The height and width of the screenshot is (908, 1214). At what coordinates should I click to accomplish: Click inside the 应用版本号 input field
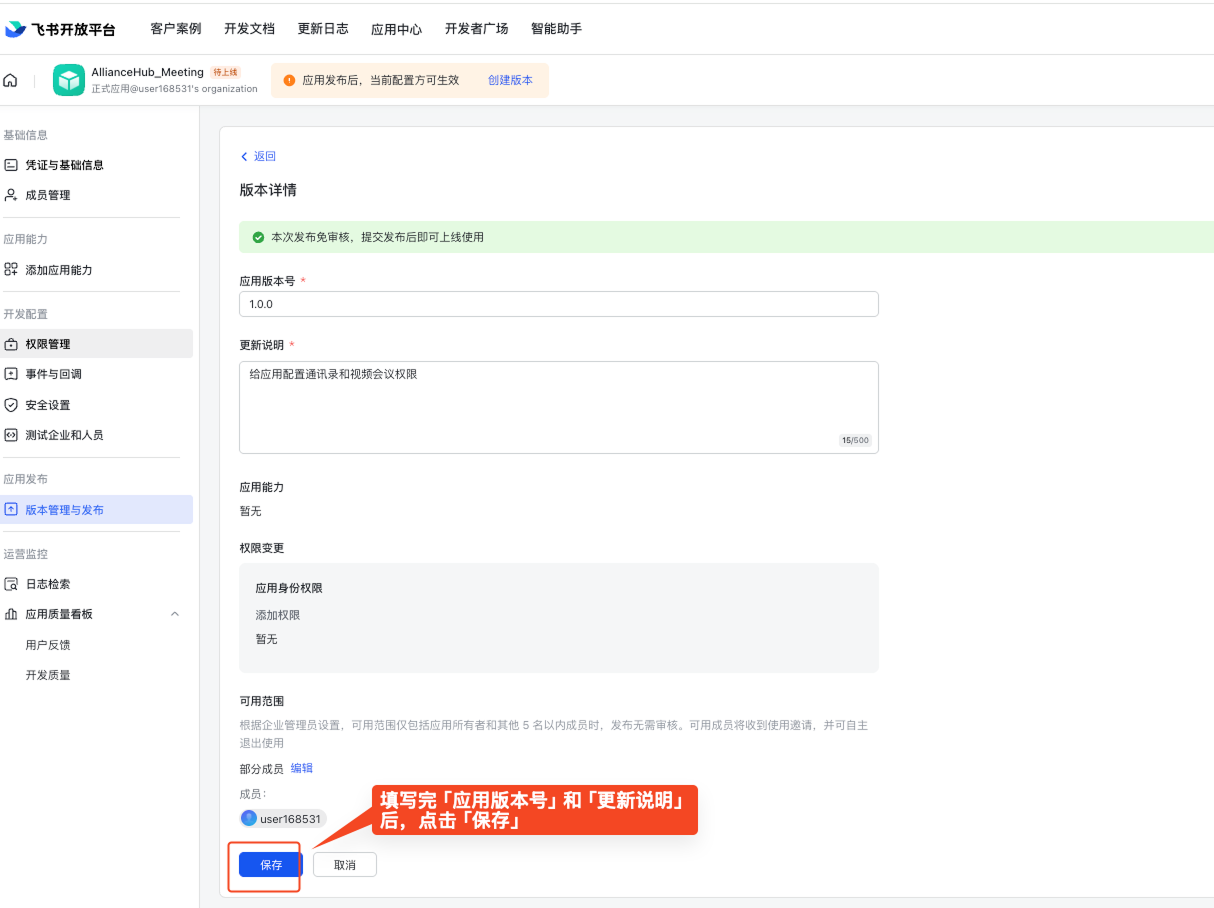pyautogui.click(x=558, y=303)
